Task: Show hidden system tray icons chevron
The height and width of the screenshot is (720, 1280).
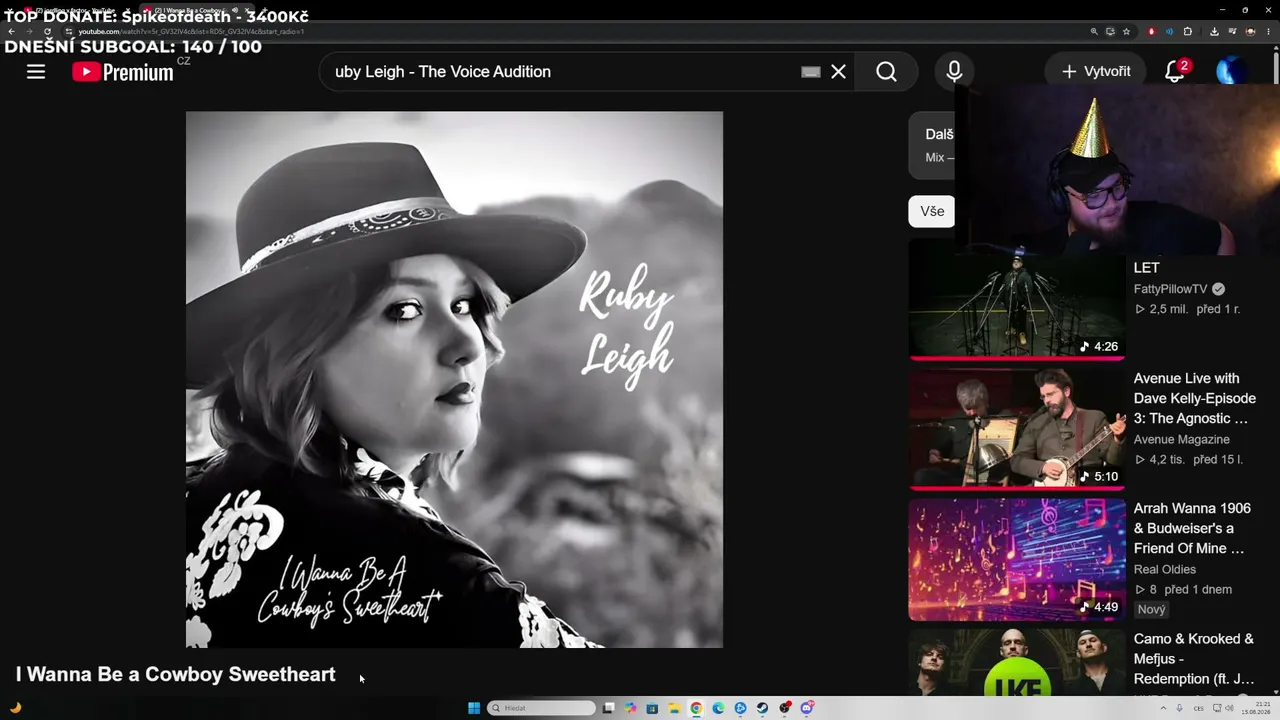Action: (1161, 708)
